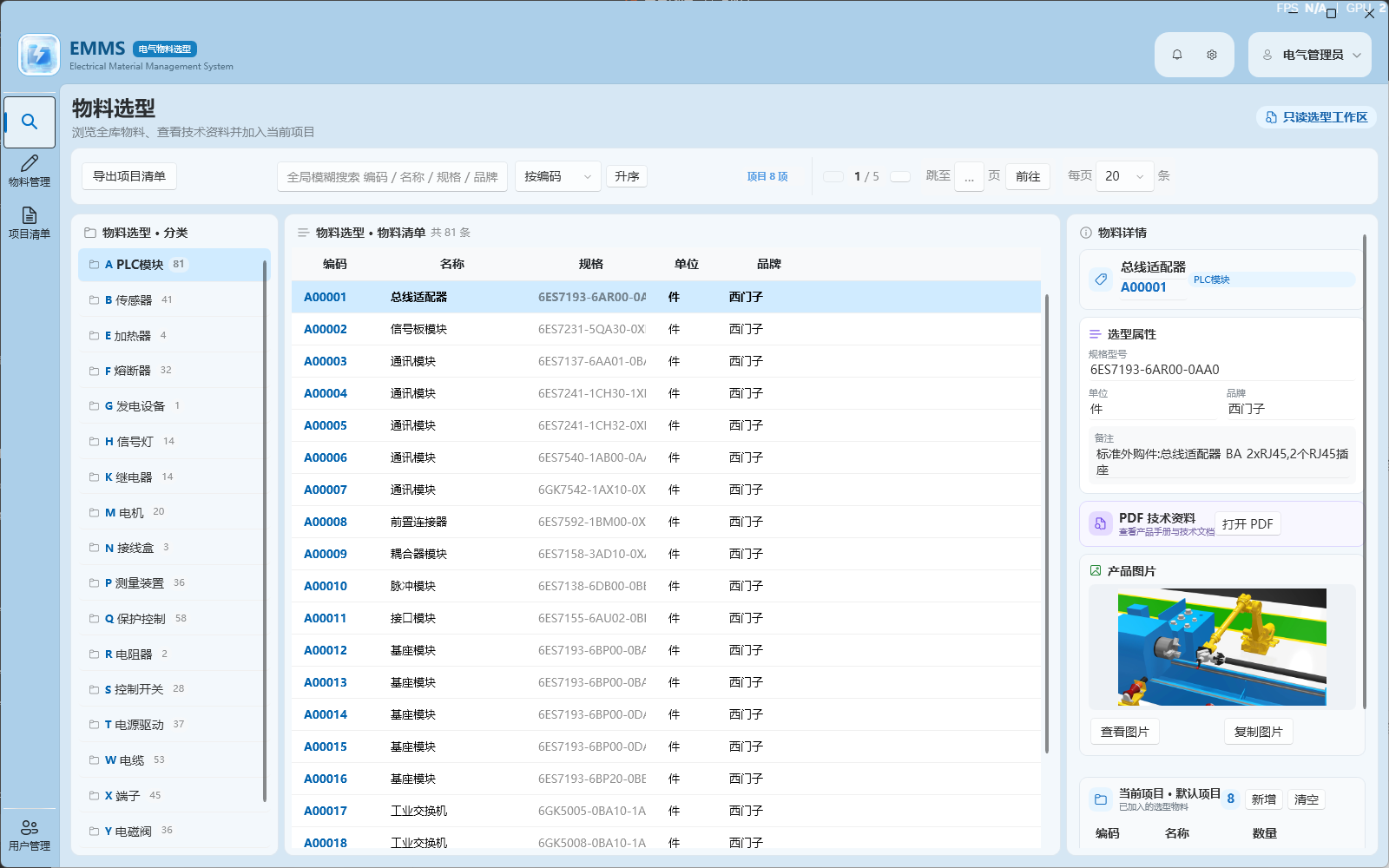Click the material table vertical scrollbar

pyautogui.click(x=1047, y=524)
